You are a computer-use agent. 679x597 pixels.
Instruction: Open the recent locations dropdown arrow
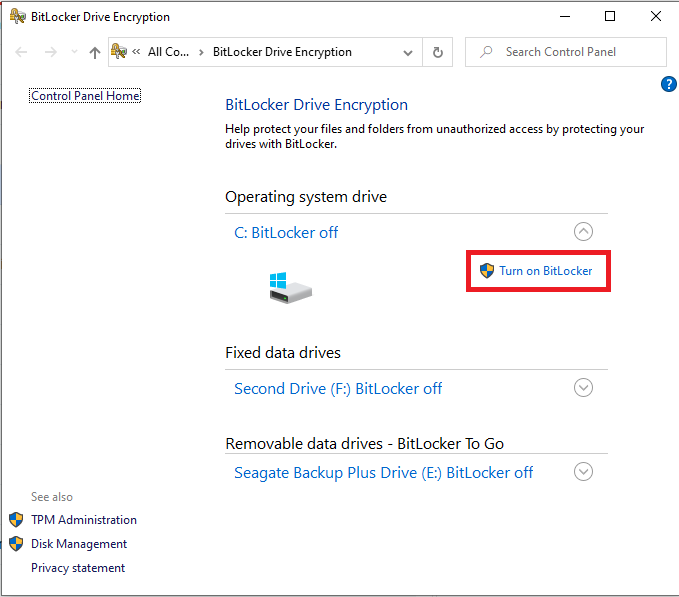click(74, 52)
